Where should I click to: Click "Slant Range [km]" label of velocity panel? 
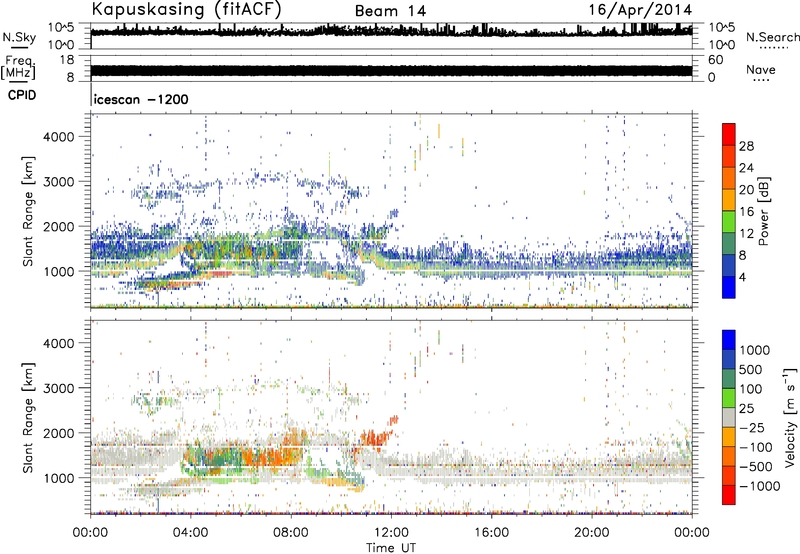pyautogui.click(x=28, y=417)
